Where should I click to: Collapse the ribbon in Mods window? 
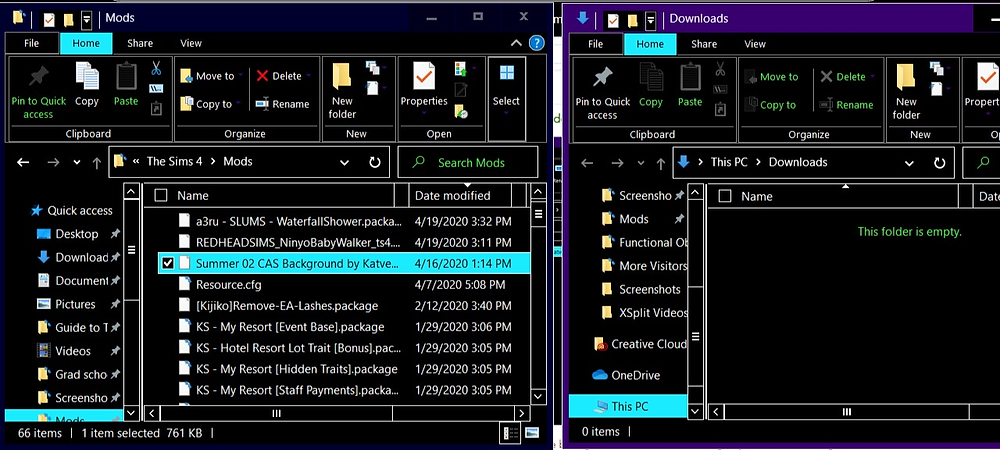[517, 43]
